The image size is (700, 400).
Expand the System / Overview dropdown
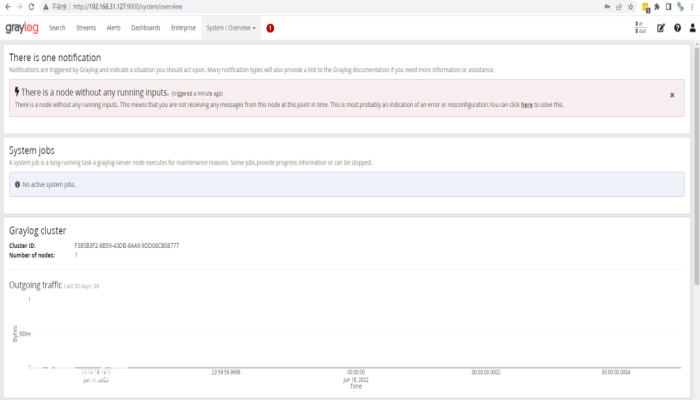231,28
